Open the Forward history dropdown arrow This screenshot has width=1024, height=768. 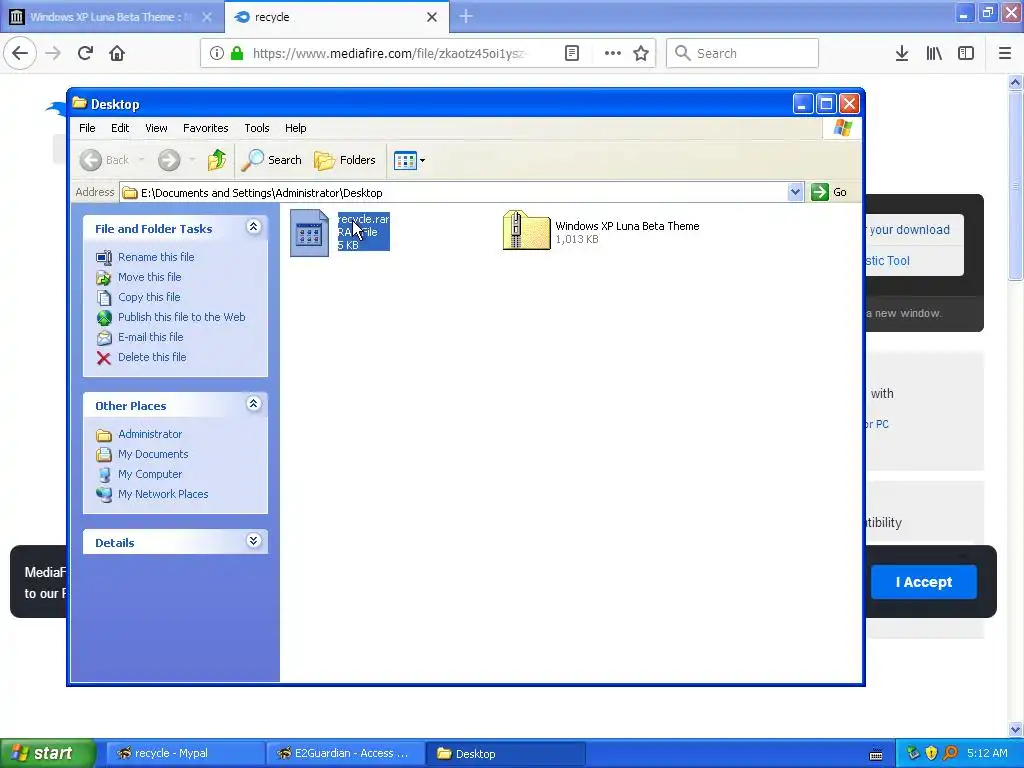click(x=192, y=160)
